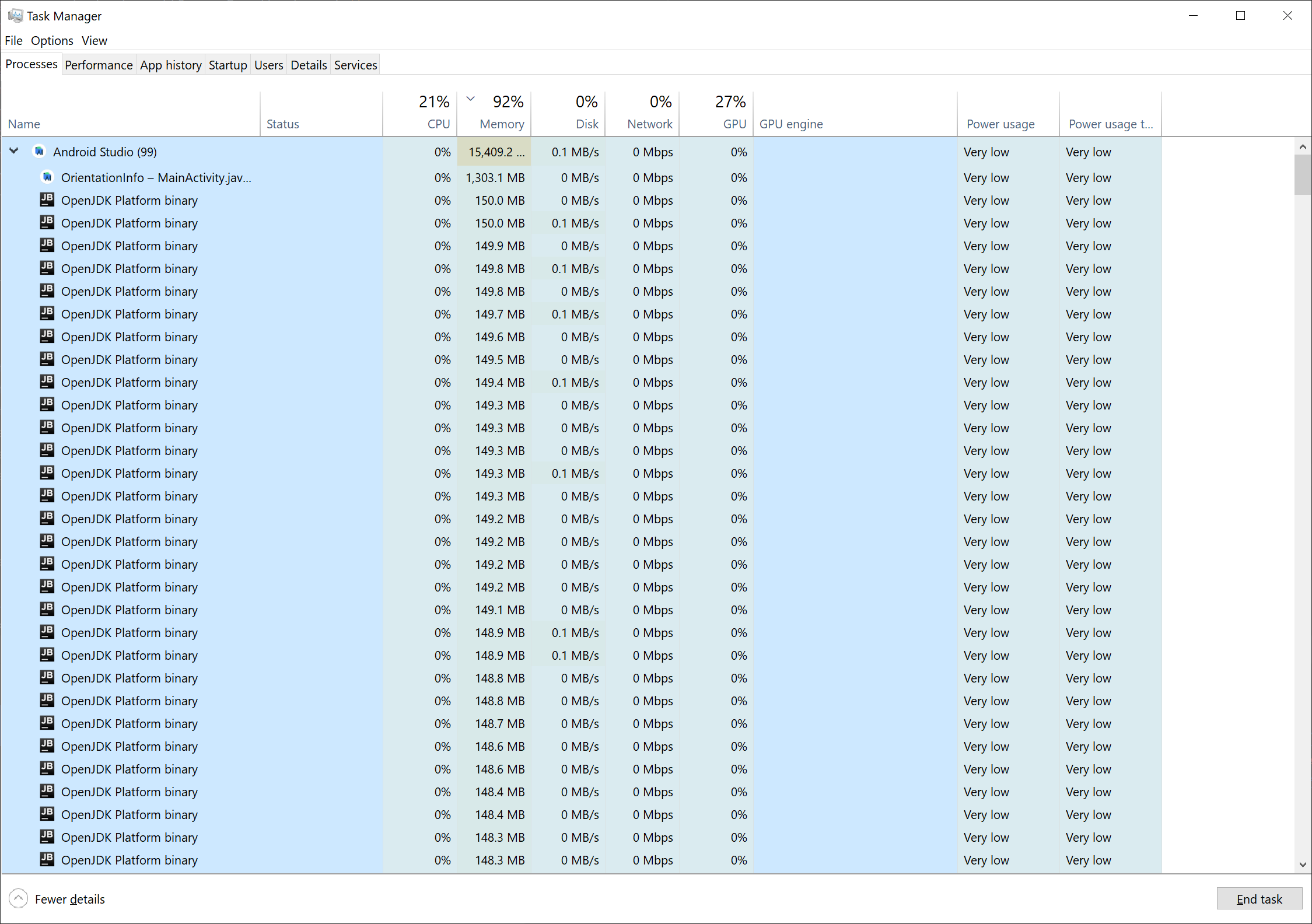Viewport: 1312px width, 924px height.
Task: Click the 1,303.1 MB memory cell
Action: point(494,177)
